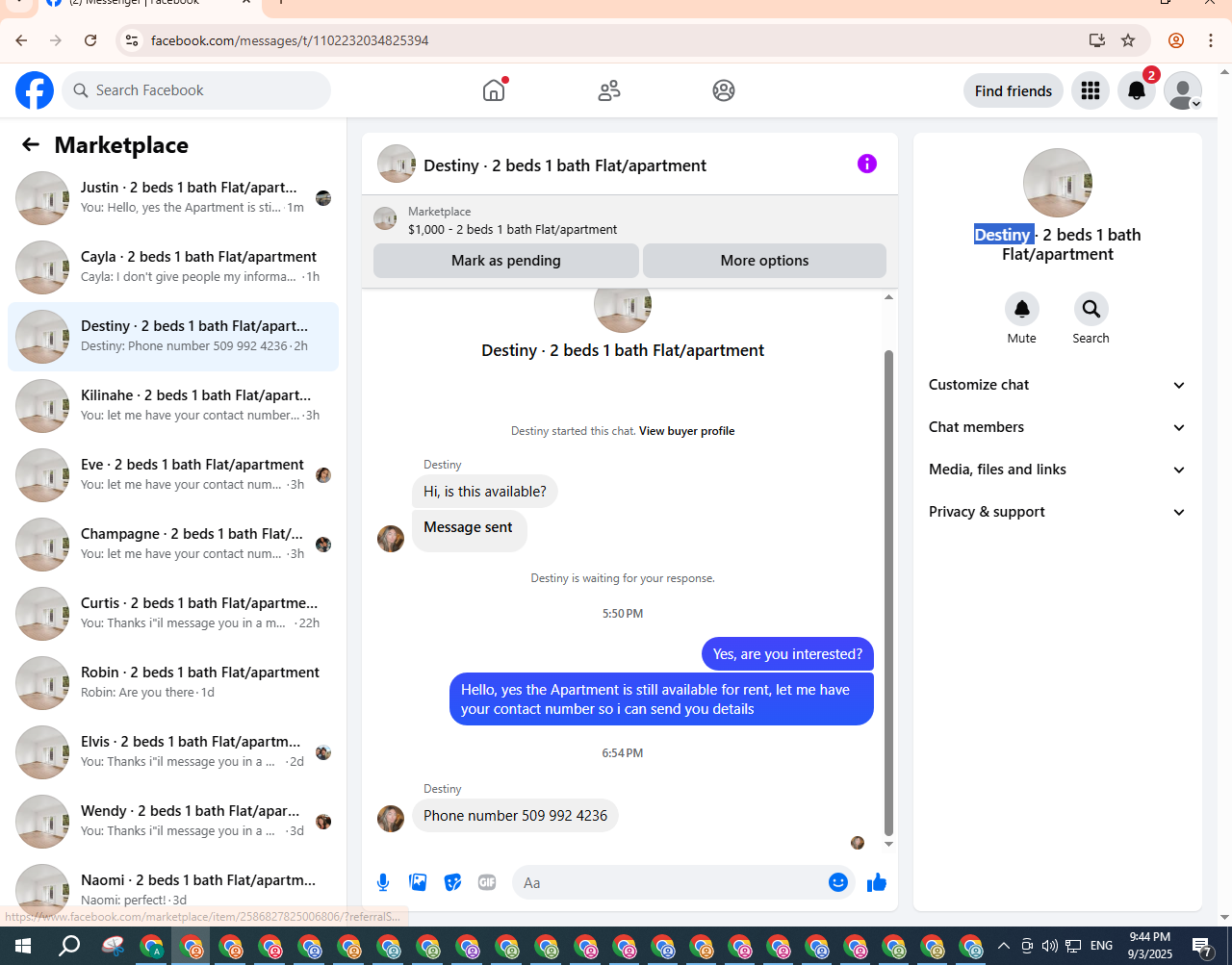
Task: Show hidden system tray icons
Action: 1004,946
